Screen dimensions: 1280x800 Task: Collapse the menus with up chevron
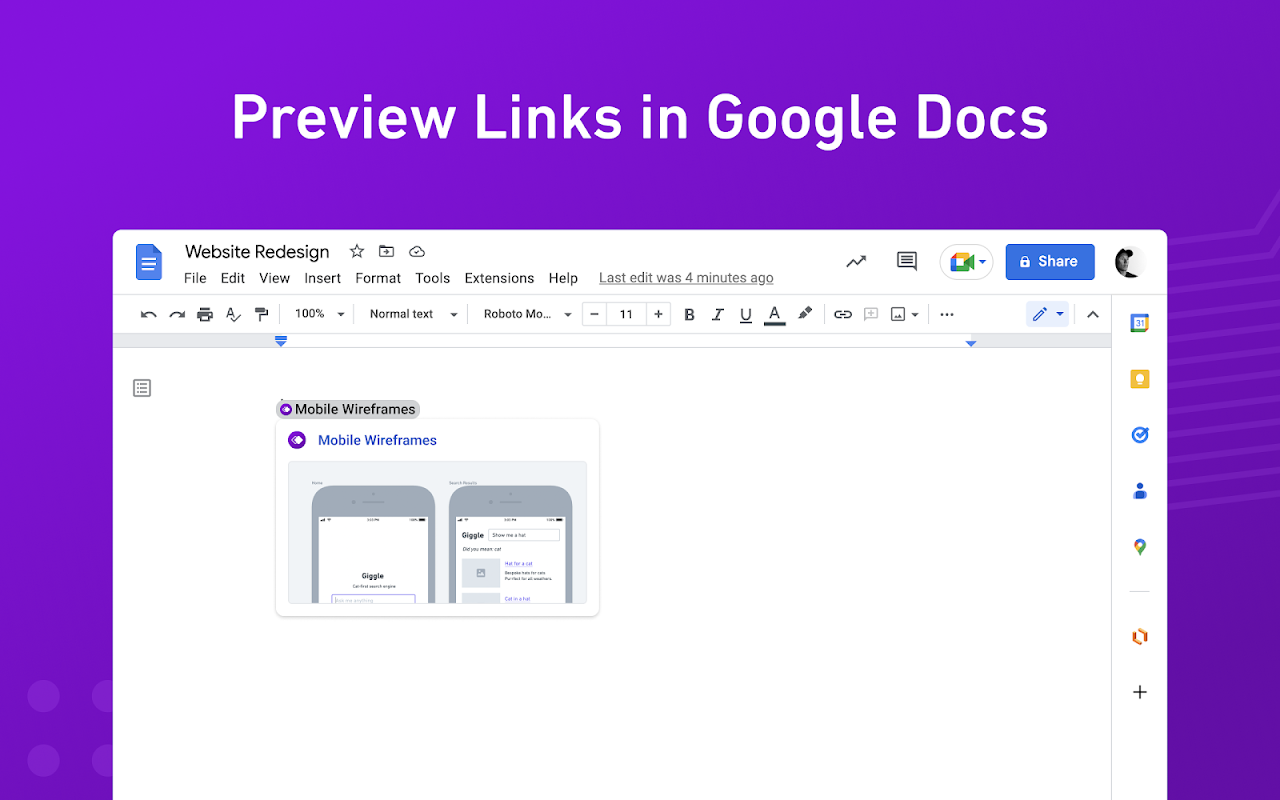[x=1093, y=314]
